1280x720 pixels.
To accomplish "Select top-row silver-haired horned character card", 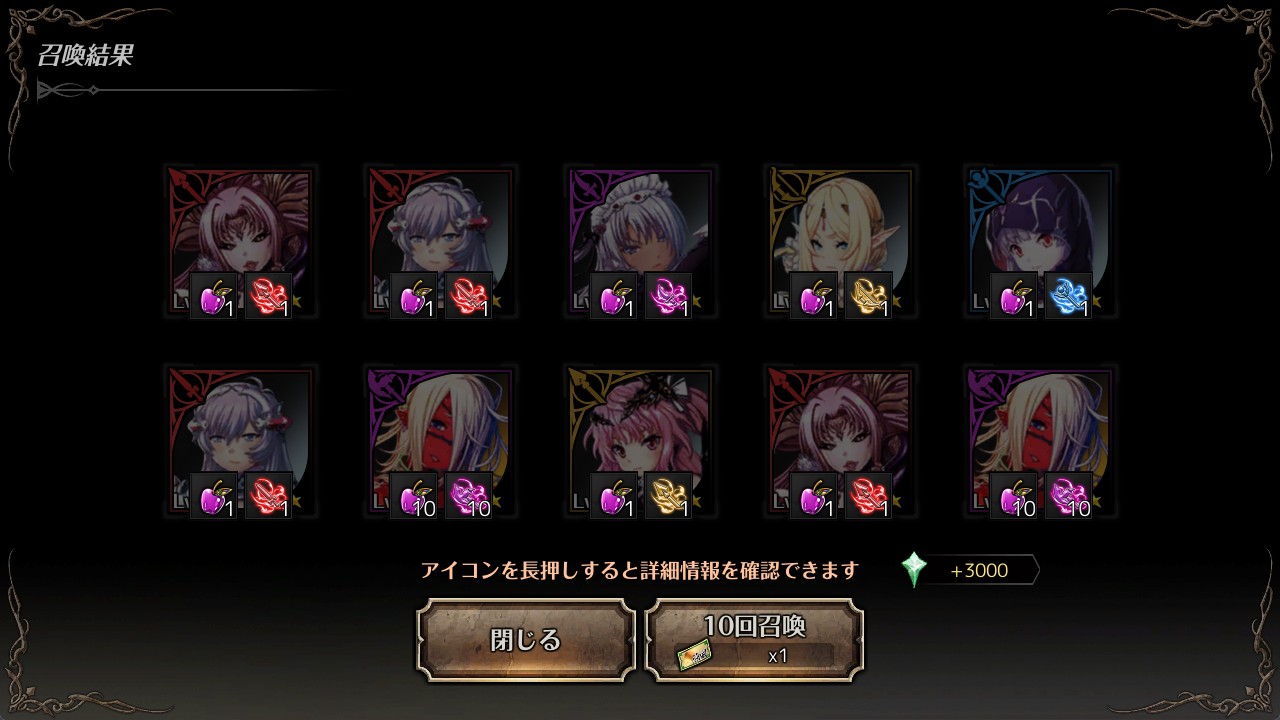I will coord(440,242).
